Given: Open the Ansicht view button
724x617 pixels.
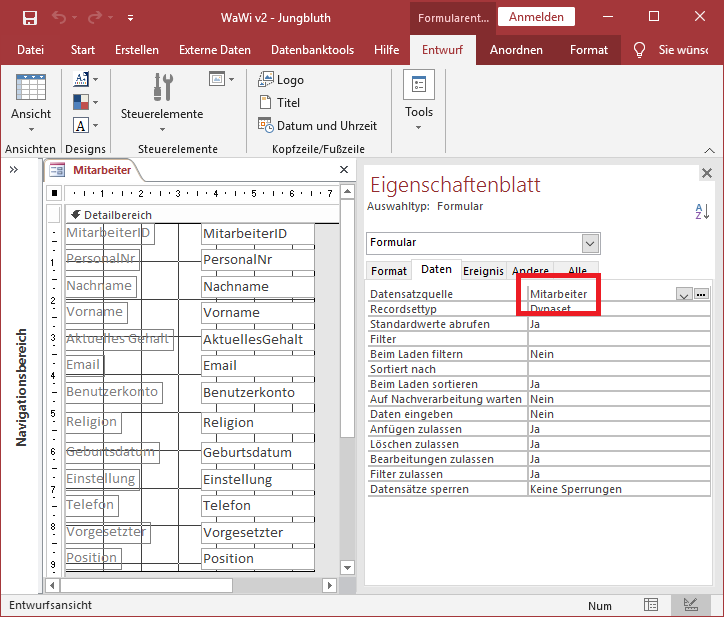Looking at the screenshot, I should 31,100.
